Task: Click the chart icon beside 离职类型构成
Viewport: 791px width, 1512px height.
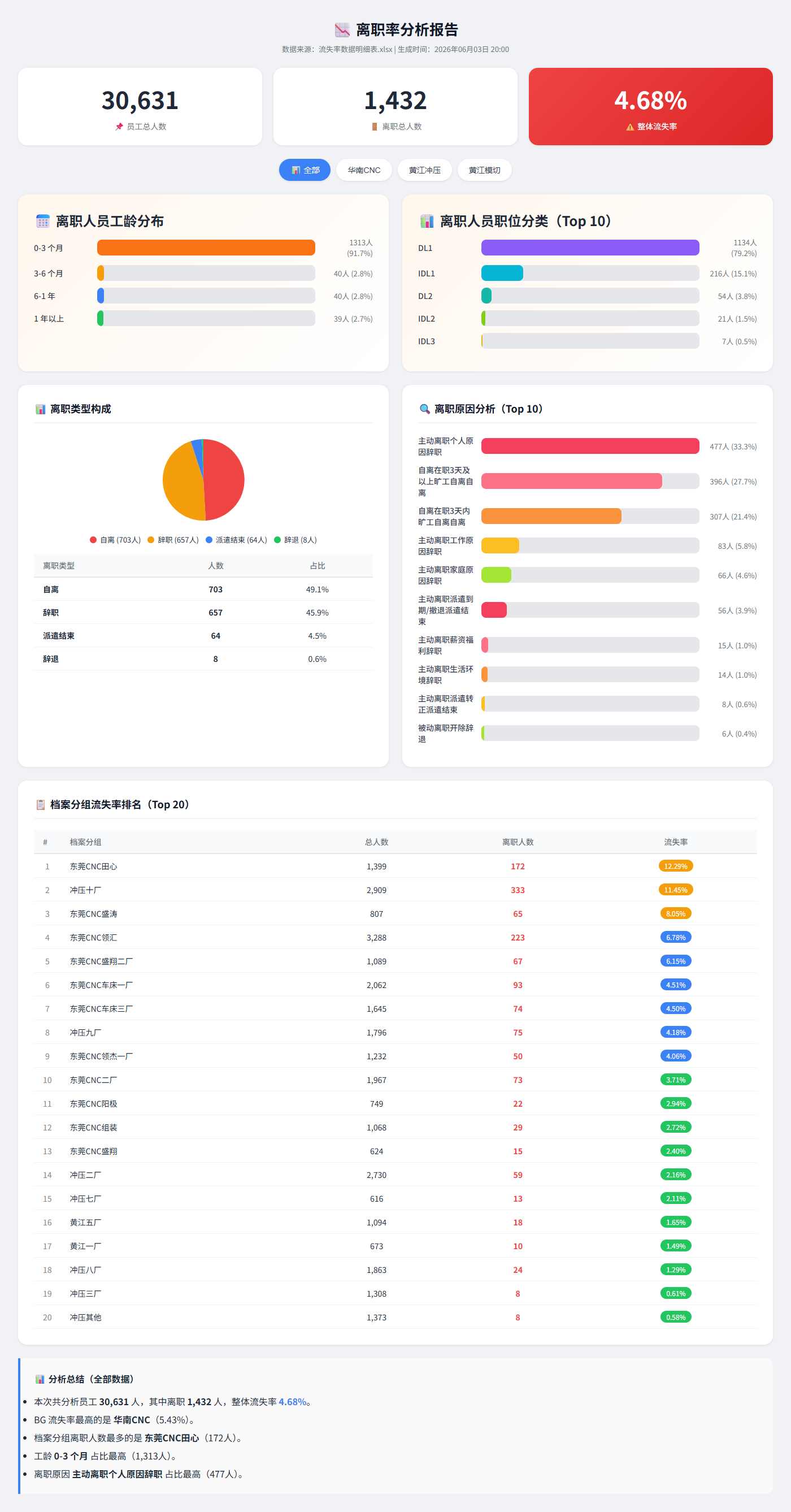Action: [41, 409]
